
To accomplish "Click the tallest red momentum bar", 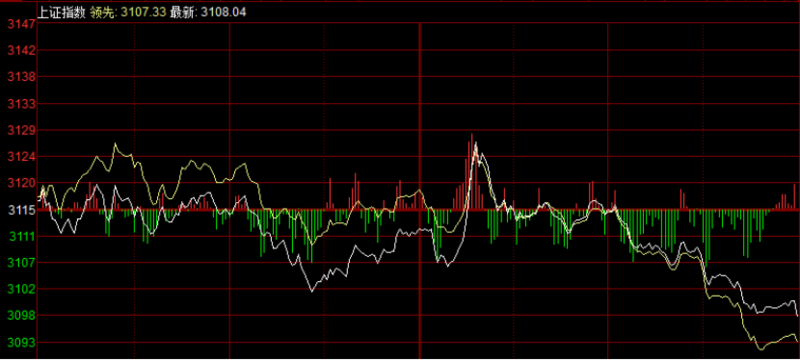I will 472,171.
